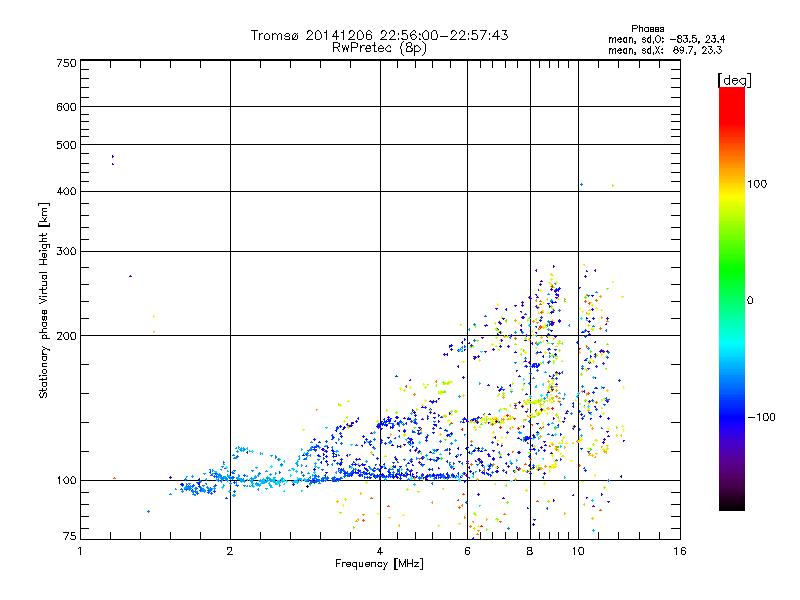The height and width of the screenshot is (600, 800).
Task: Click the y-axis tick label '750'
Action: click(66, 63)
